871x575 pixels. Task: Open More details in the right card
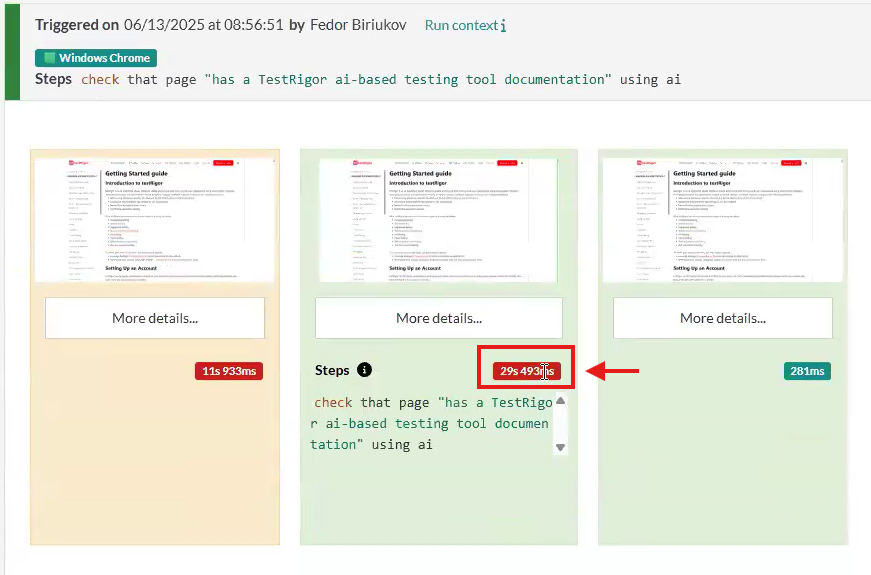point(722,318)
